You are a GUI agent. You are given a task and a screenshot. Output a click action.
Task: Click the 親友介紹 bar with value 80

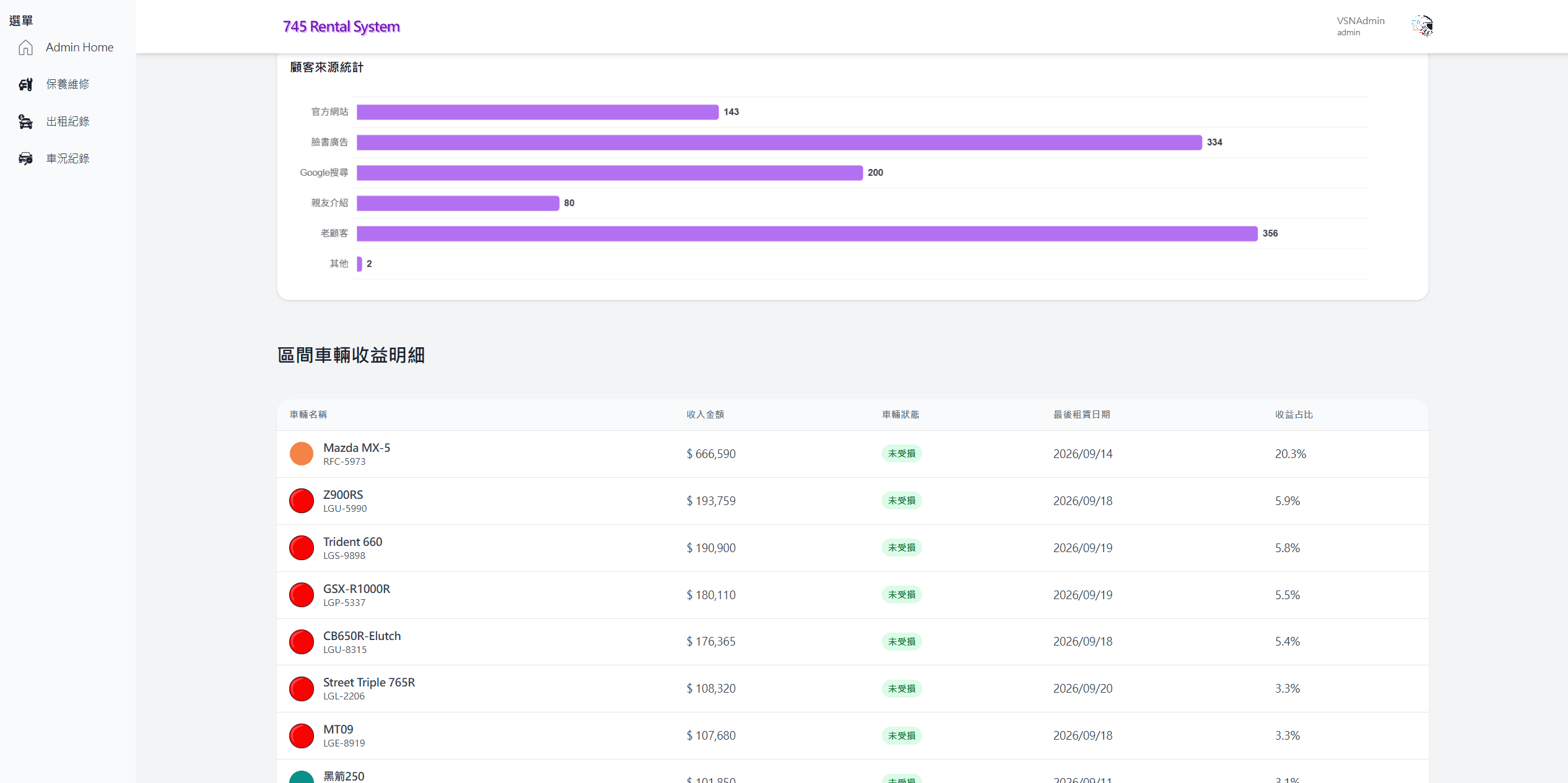tap(458, 203)
